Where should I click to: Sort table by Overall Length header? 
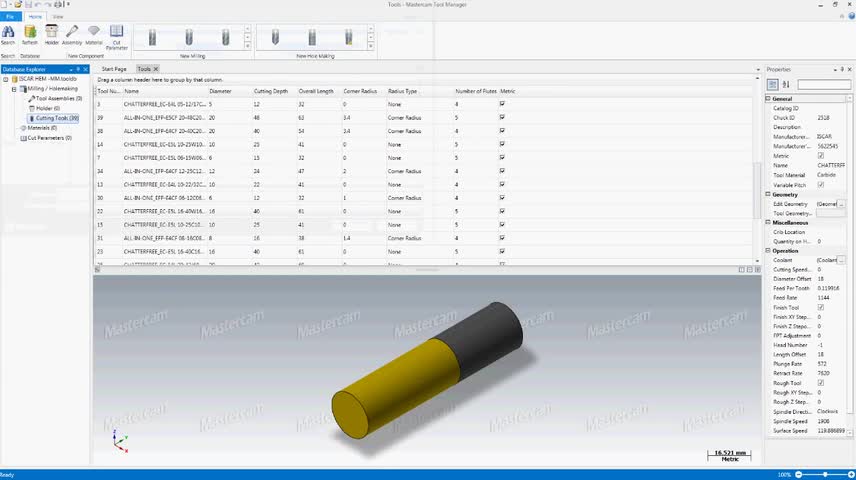(316, 91)
